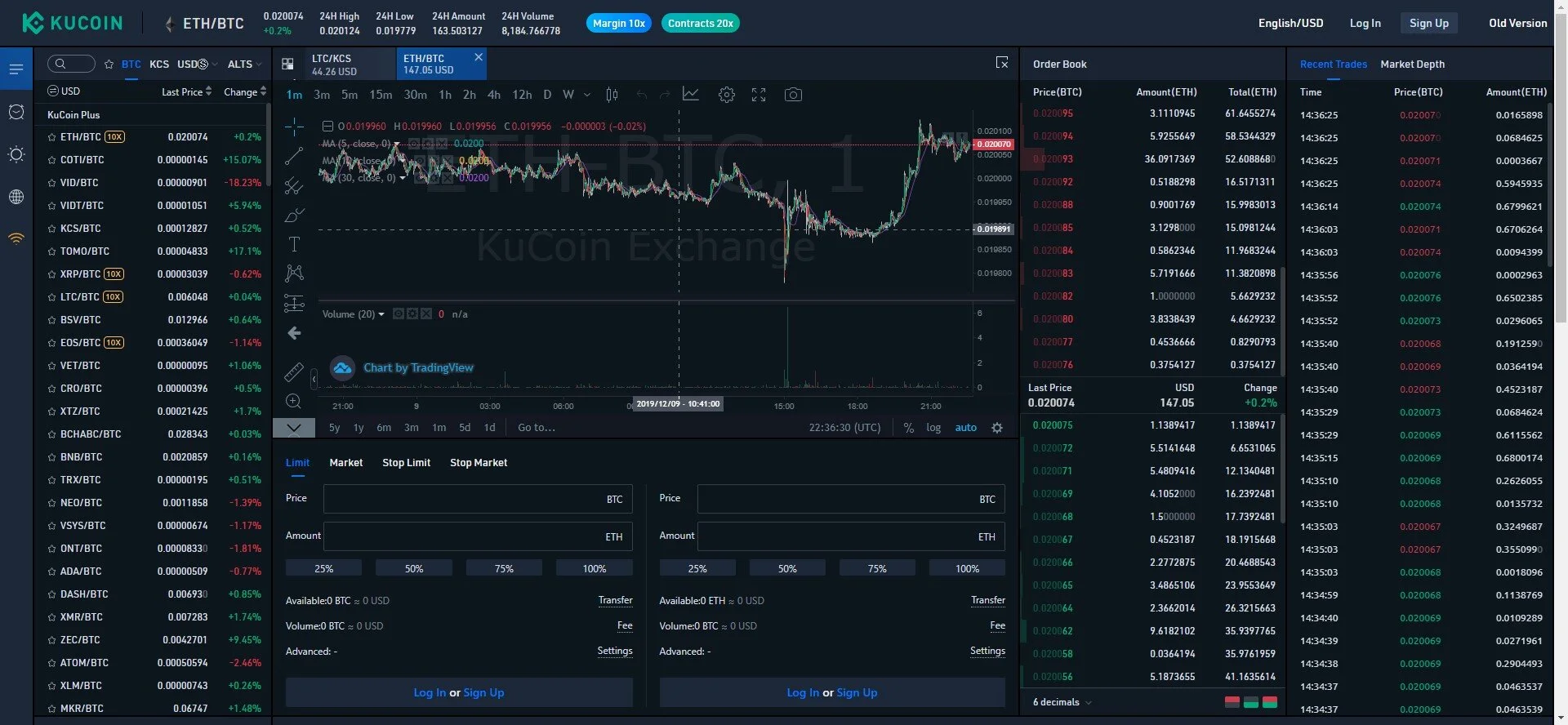Sort the market list by Change
Image resolution: width=1568 pixels, height=725 pixels.
pyautogui.click(x=245, y=91)
